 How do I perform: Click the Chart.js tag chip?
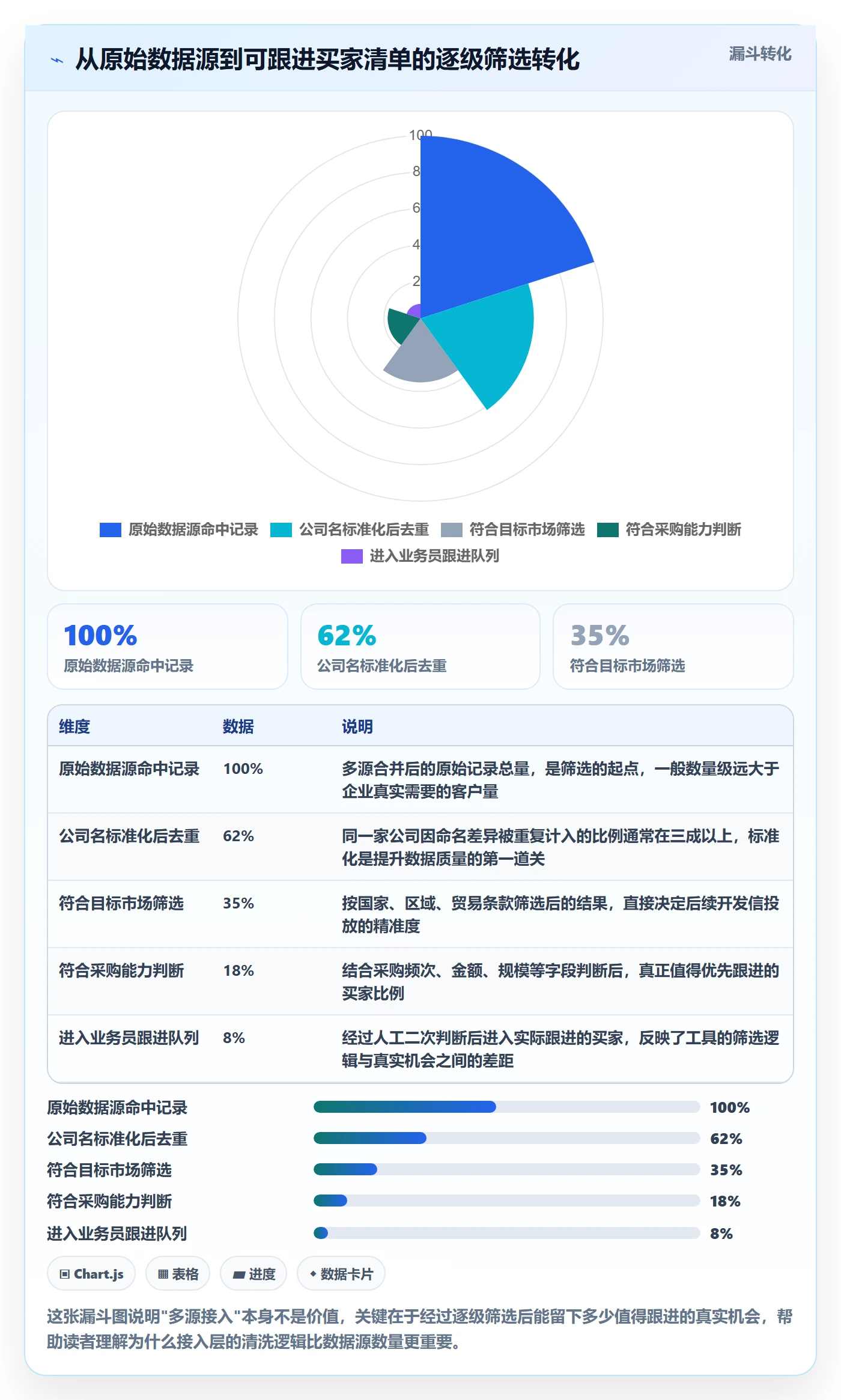(91, 1274)
